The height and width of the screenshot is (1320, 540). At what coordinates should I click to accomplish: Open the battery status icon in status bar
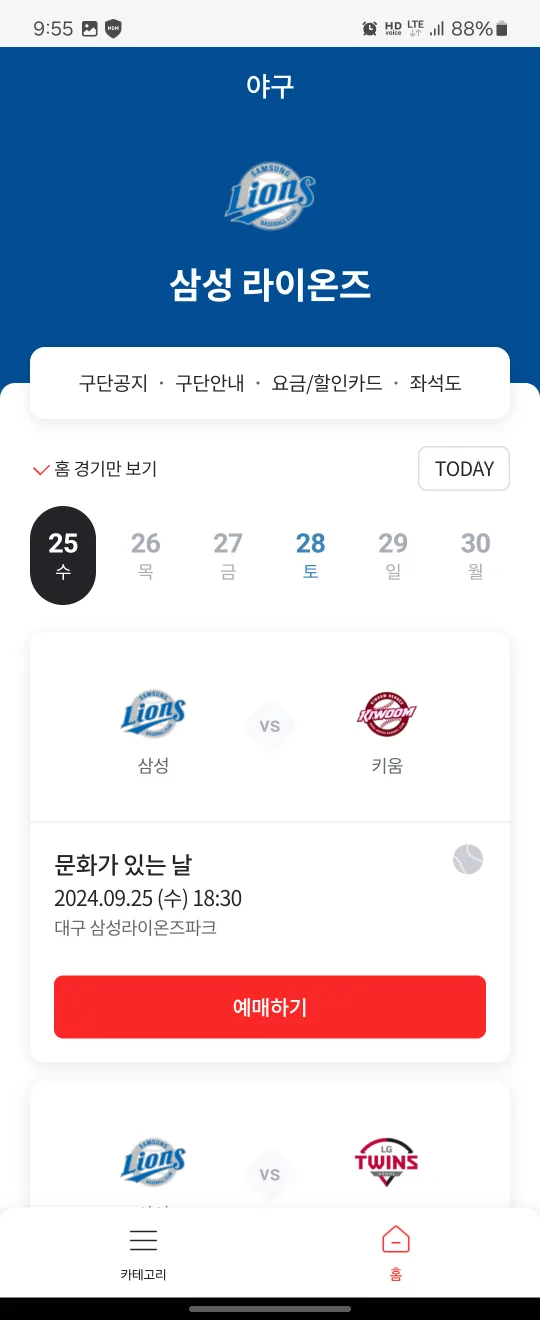pyautogui.click(x=502, y=29)
